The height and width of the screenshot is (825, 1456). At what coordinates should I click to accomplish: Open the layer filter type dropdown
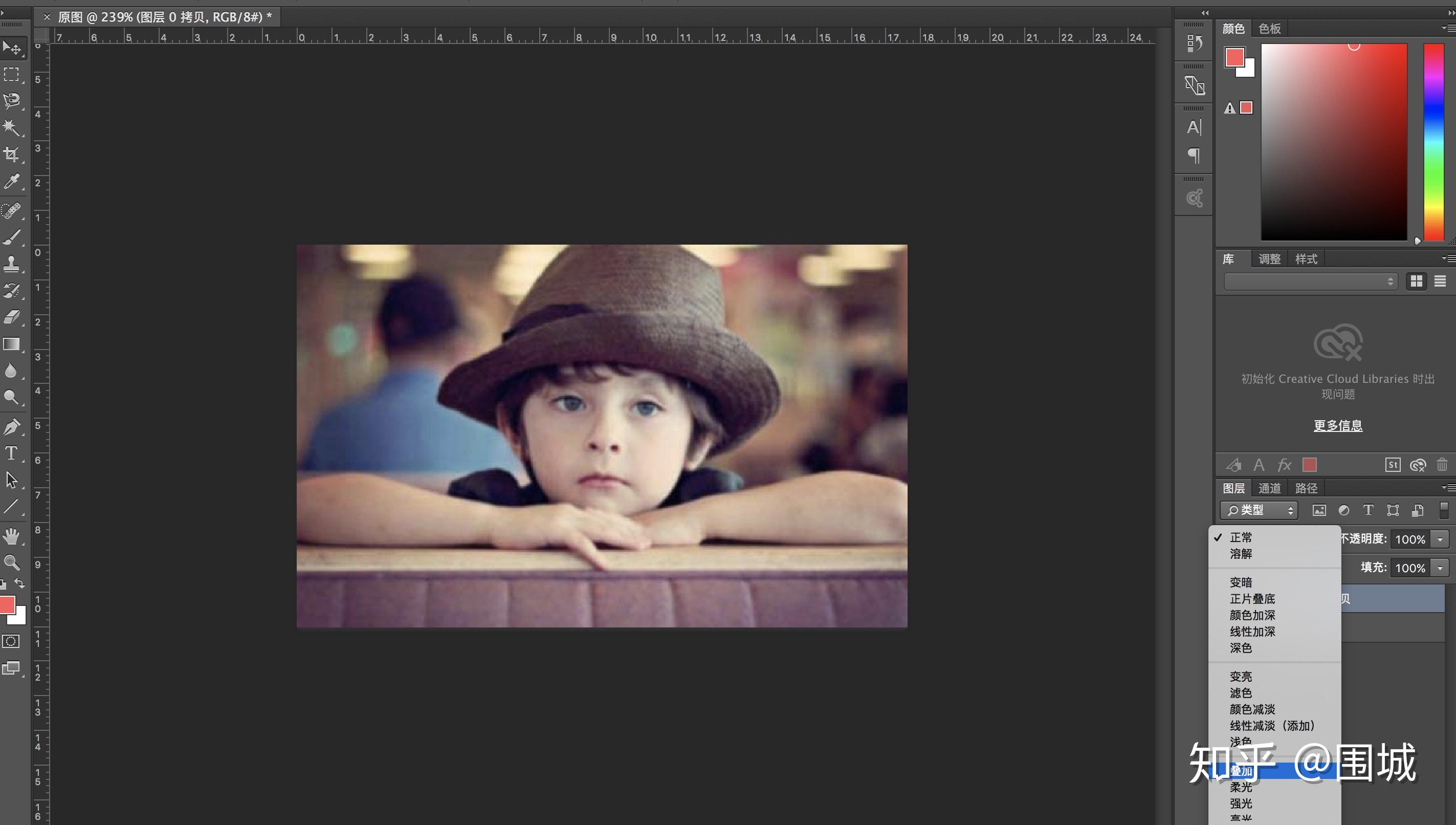tap(1259, 510)
